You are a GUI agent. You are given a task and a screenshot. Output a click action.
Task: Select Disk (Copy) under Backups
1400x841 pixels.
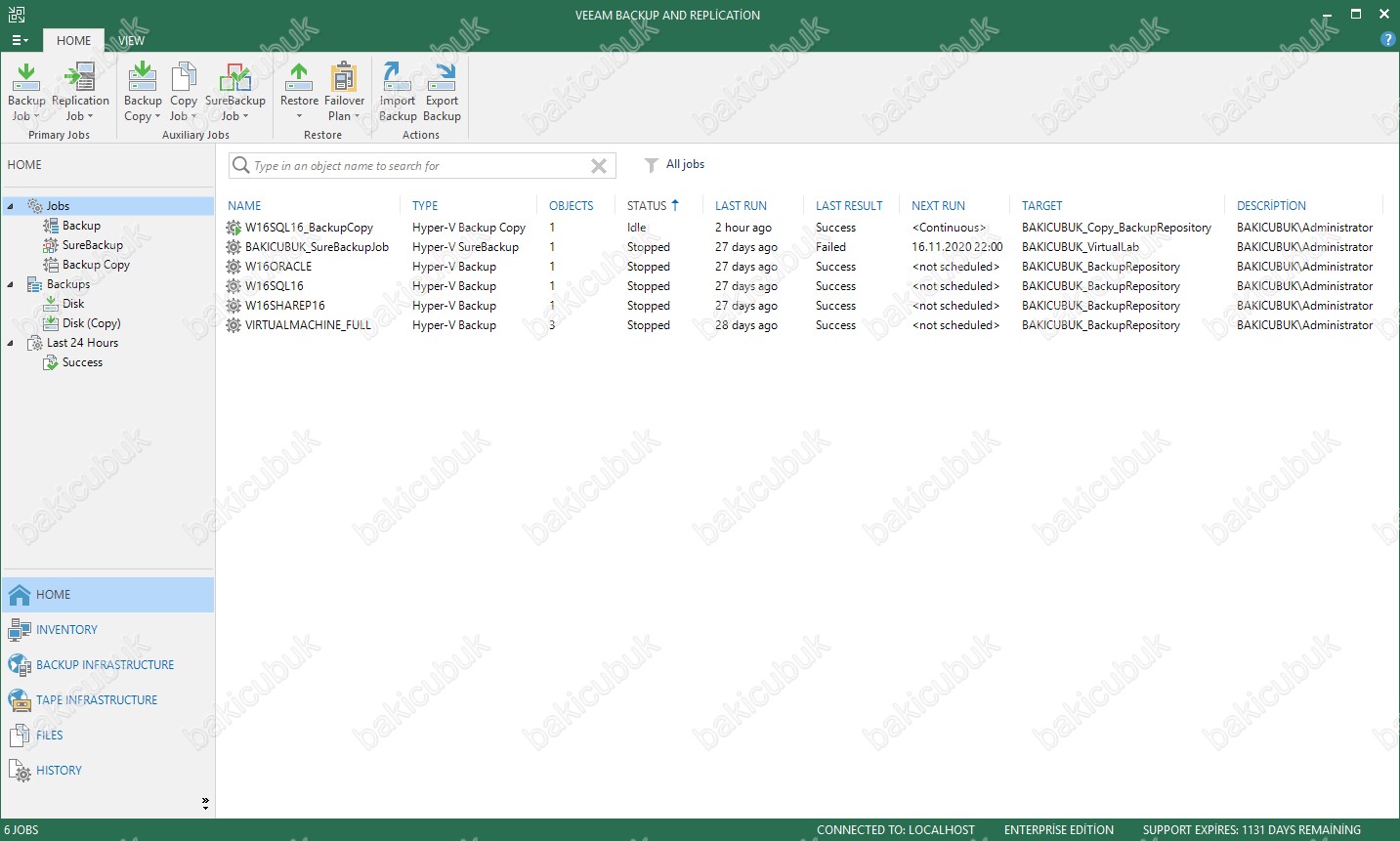[92, 323]
